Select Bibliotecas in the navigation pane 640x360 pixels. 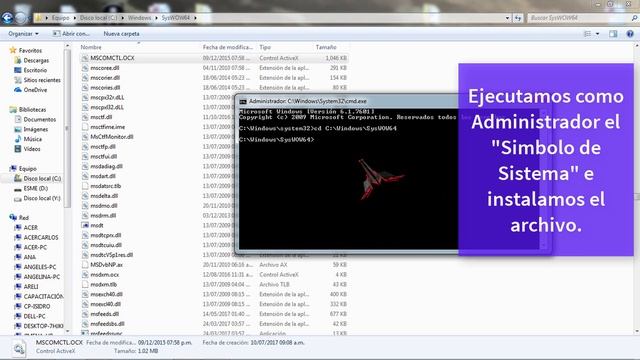point(32,109)
